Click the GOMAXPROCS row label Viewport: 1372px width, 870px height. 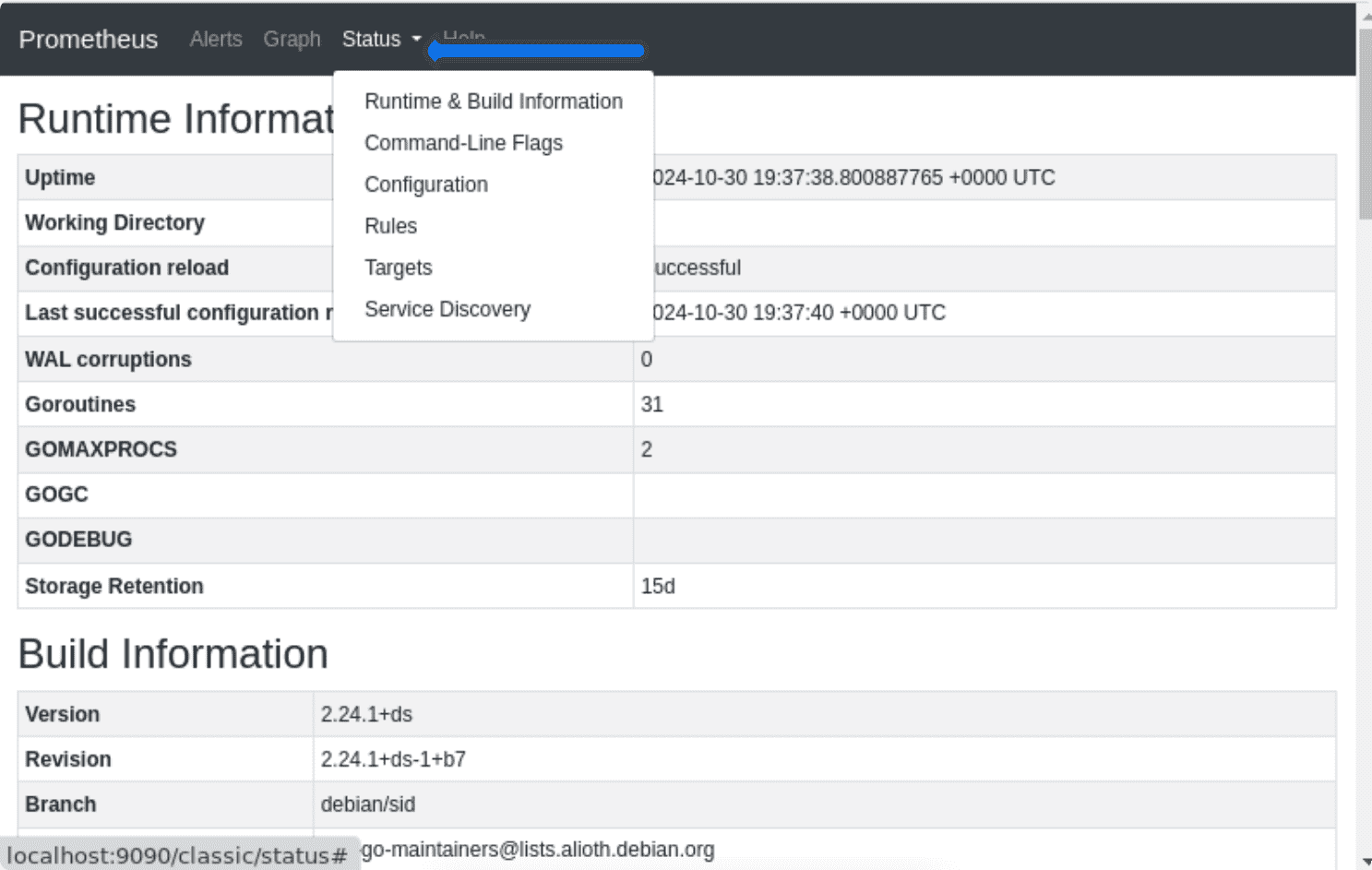101,449
